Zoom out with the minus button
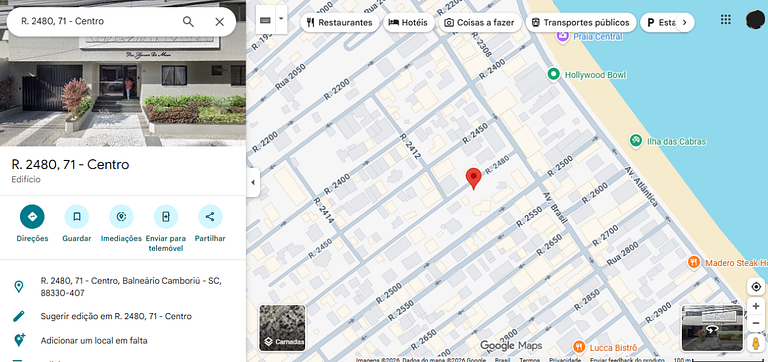 pyautogui.click(x=756, y=323)
